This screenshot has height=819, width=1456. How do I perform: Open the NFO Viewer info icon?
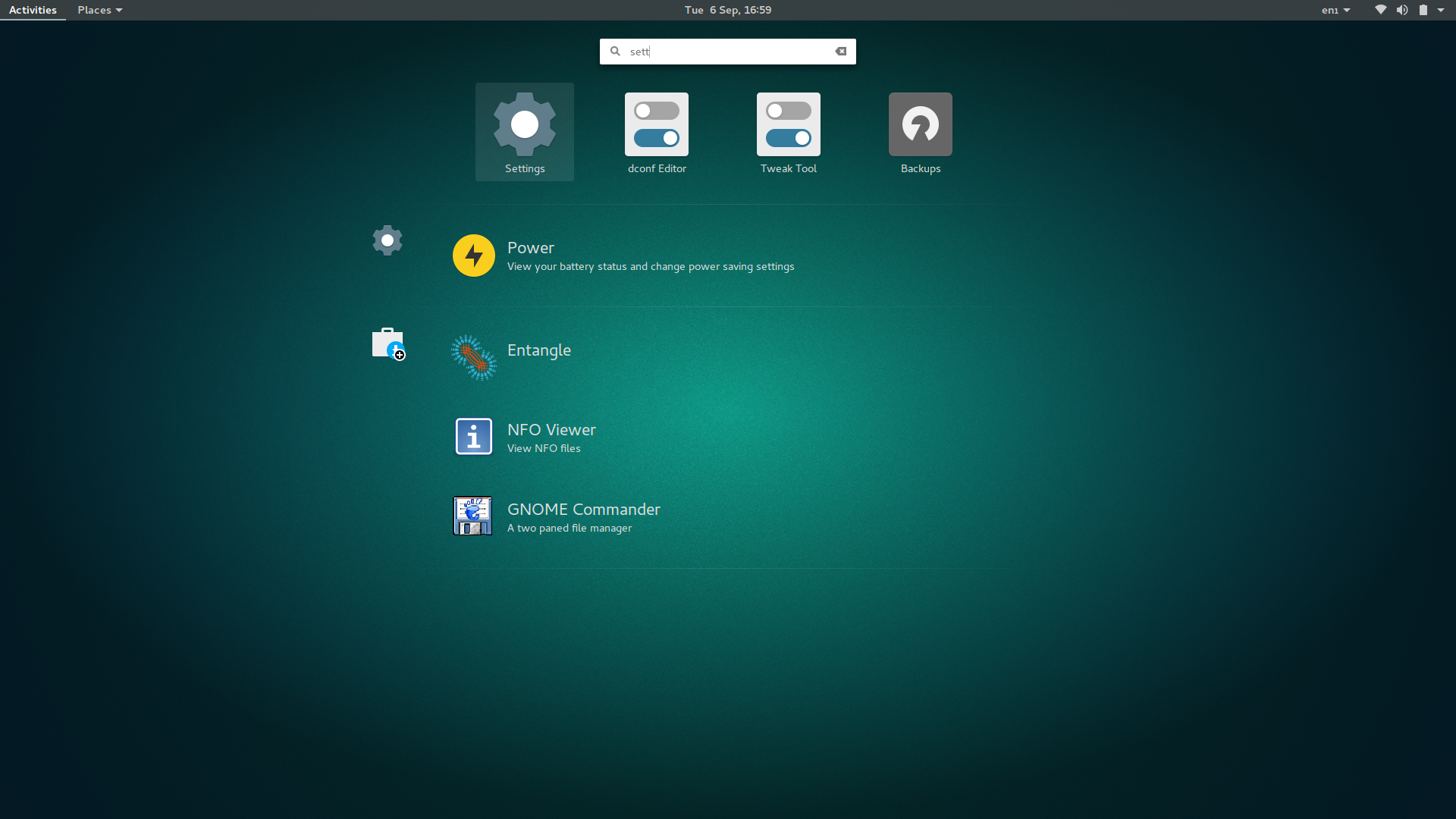pos(474,437)
